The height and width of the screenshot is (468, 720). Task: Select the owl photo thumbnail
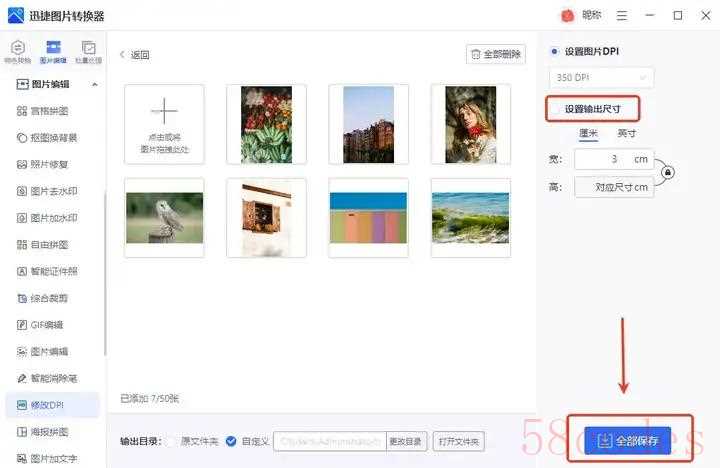[x=164, y=218]
